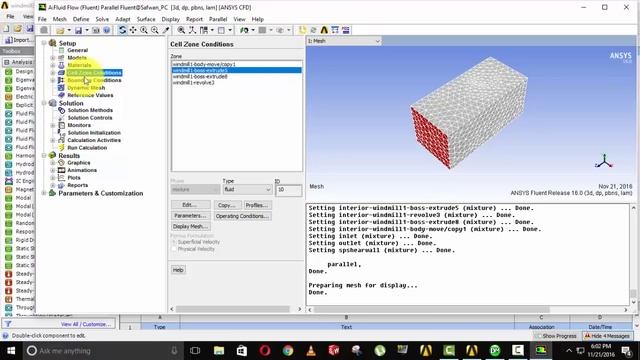Open Opera browser from the taskbar
This screenshot has width=640, height=360.
coord(265,351)
